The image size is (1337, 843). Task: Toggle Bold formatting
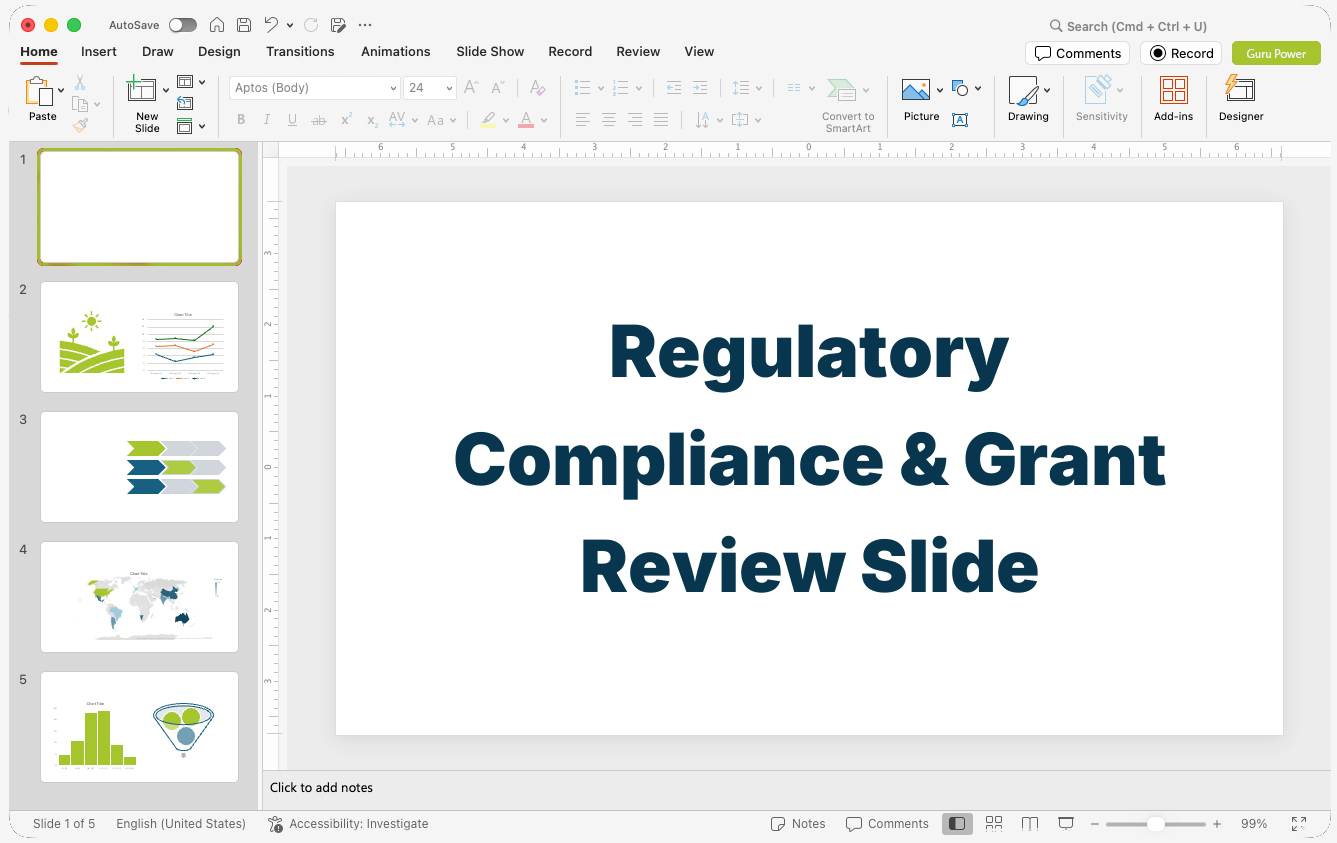point(241,120)
